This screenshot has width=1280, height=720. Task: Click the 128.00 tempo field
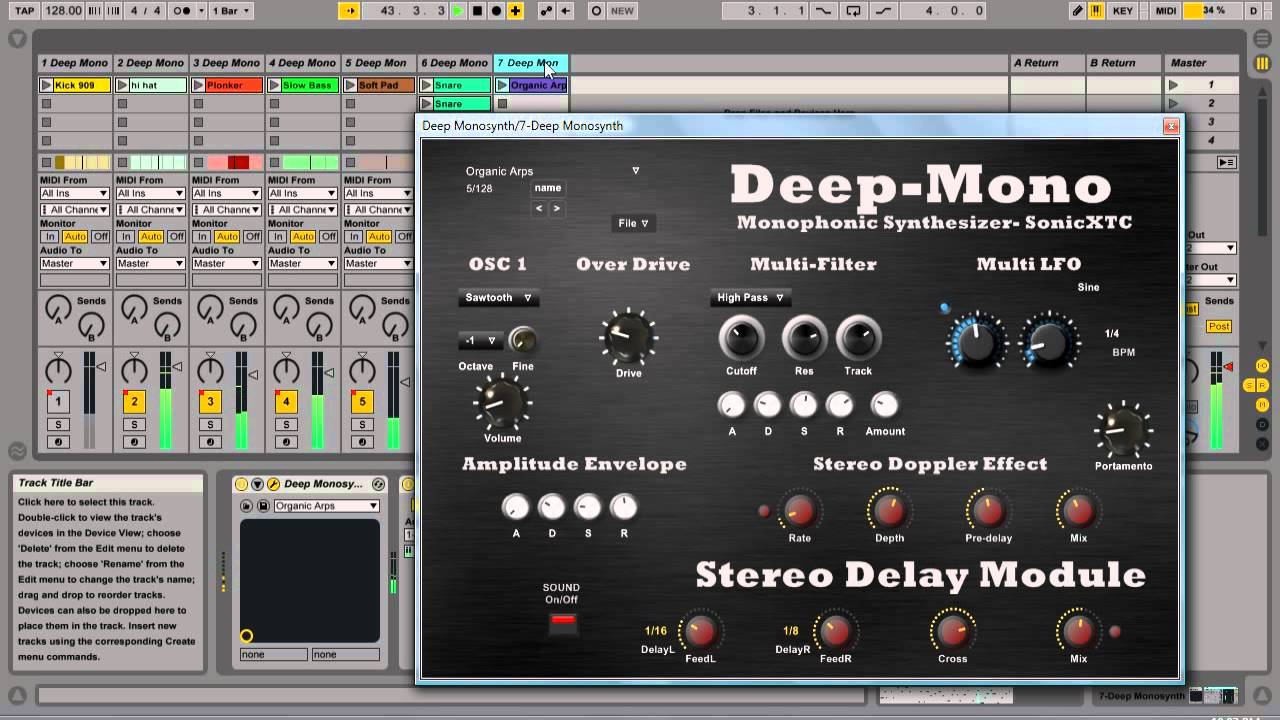pos(63,11)
